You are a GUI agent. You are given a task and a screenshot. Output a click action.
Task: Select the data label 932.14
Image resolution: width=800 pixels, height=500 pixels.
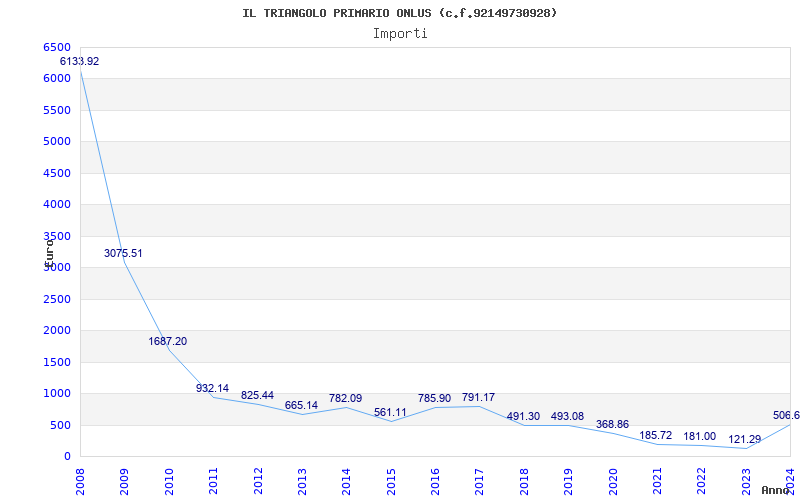(212, 388)
